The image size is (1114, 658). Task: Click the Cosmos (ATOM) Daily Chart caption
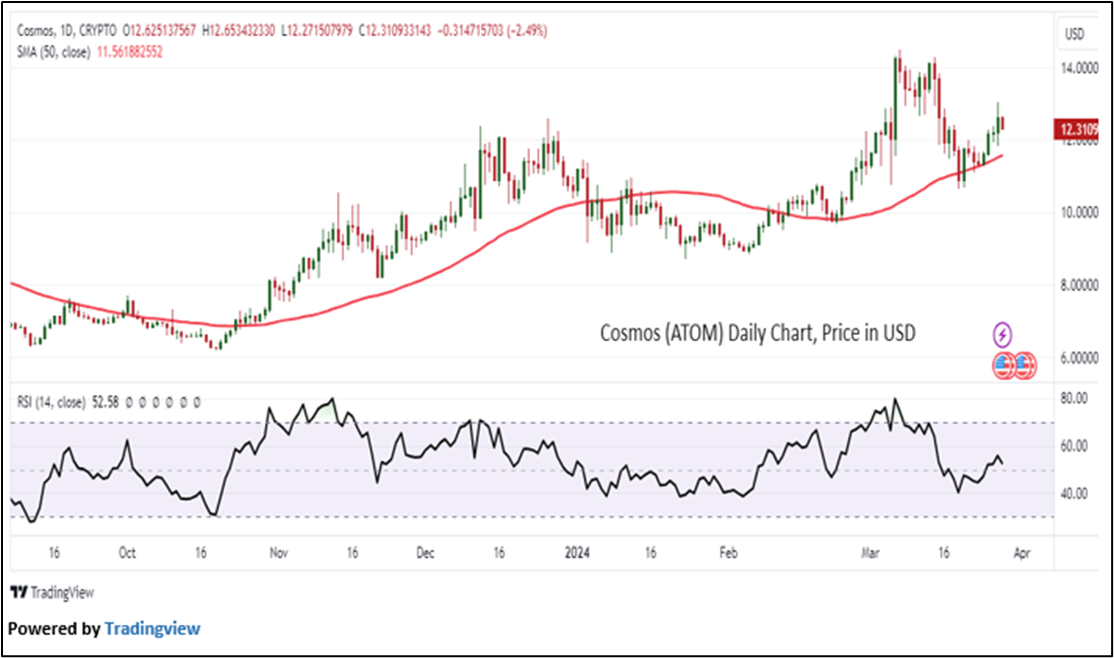[757, 333]
